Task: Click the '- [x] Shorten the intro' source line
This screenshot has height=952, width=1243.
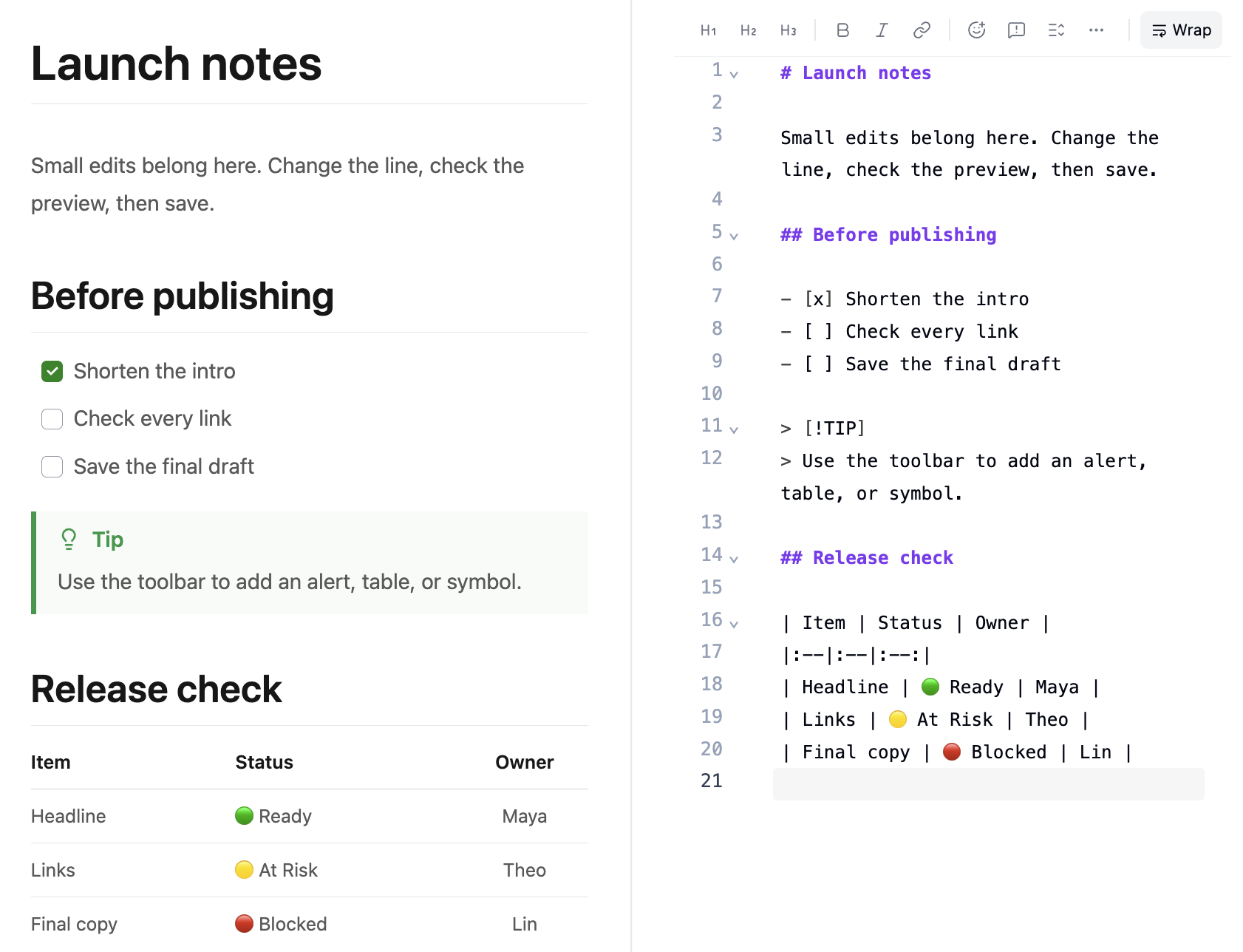Action: pyautogui.click(x=905, y=299)
